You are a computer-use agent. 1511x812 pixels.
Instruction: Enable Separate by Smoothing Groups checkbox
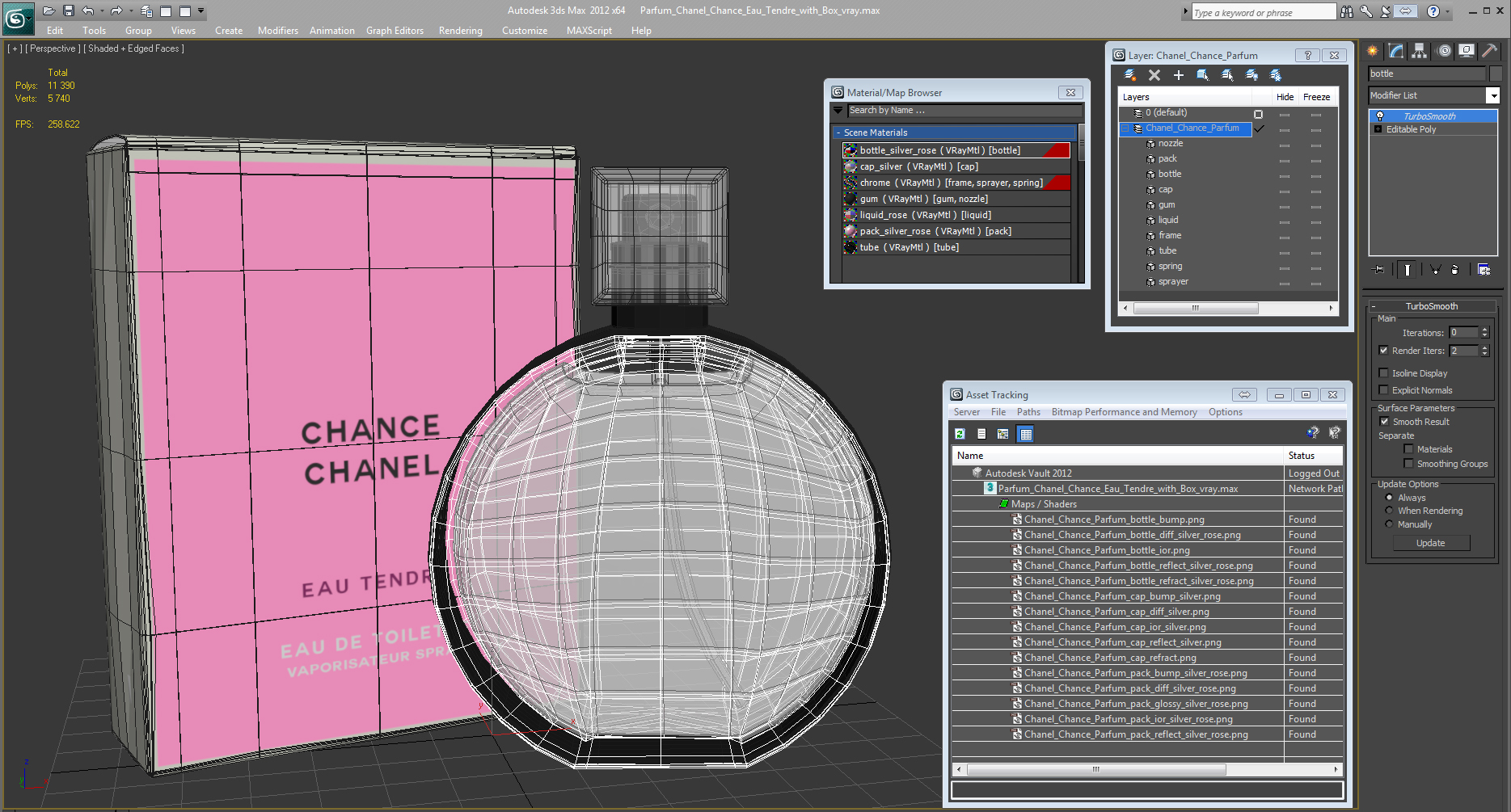[1409, 464]
